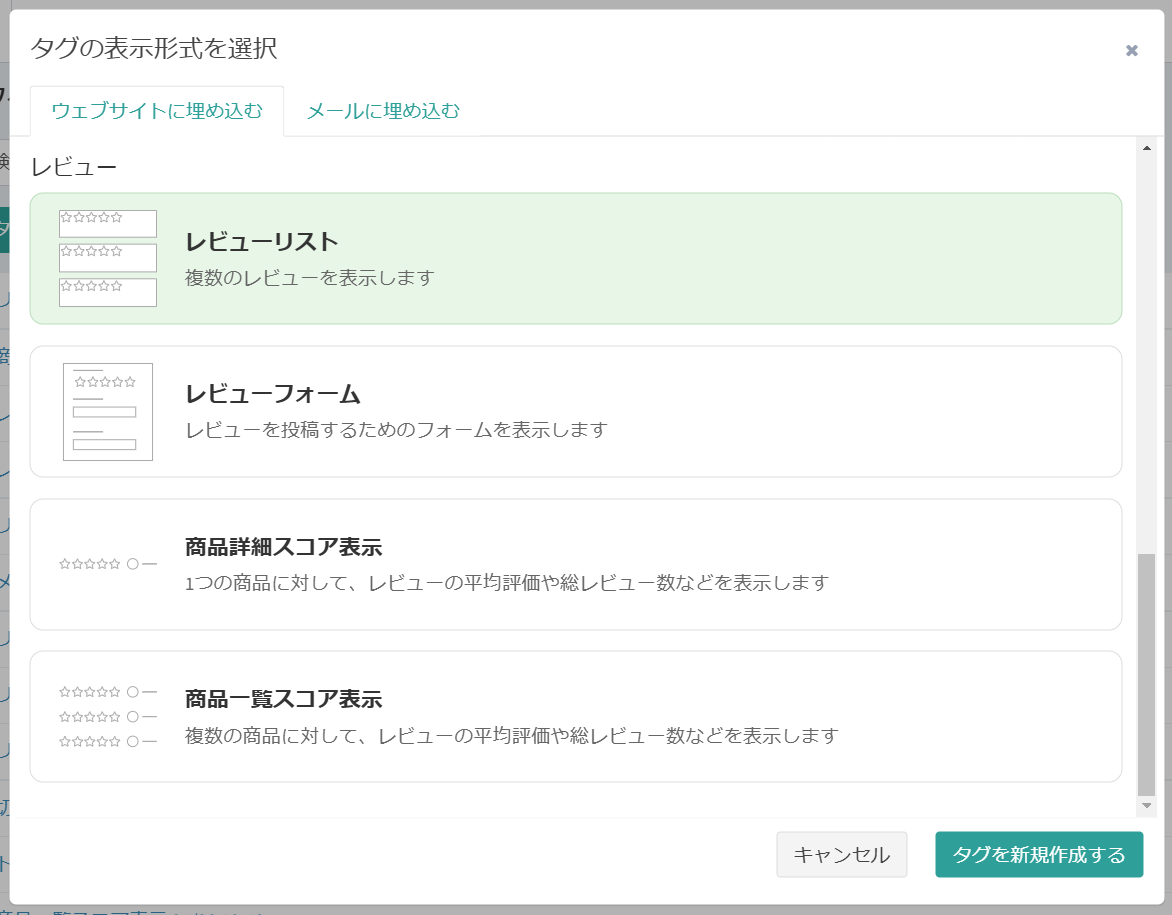Choose the レビューフォーム title

tap(272, 394)
